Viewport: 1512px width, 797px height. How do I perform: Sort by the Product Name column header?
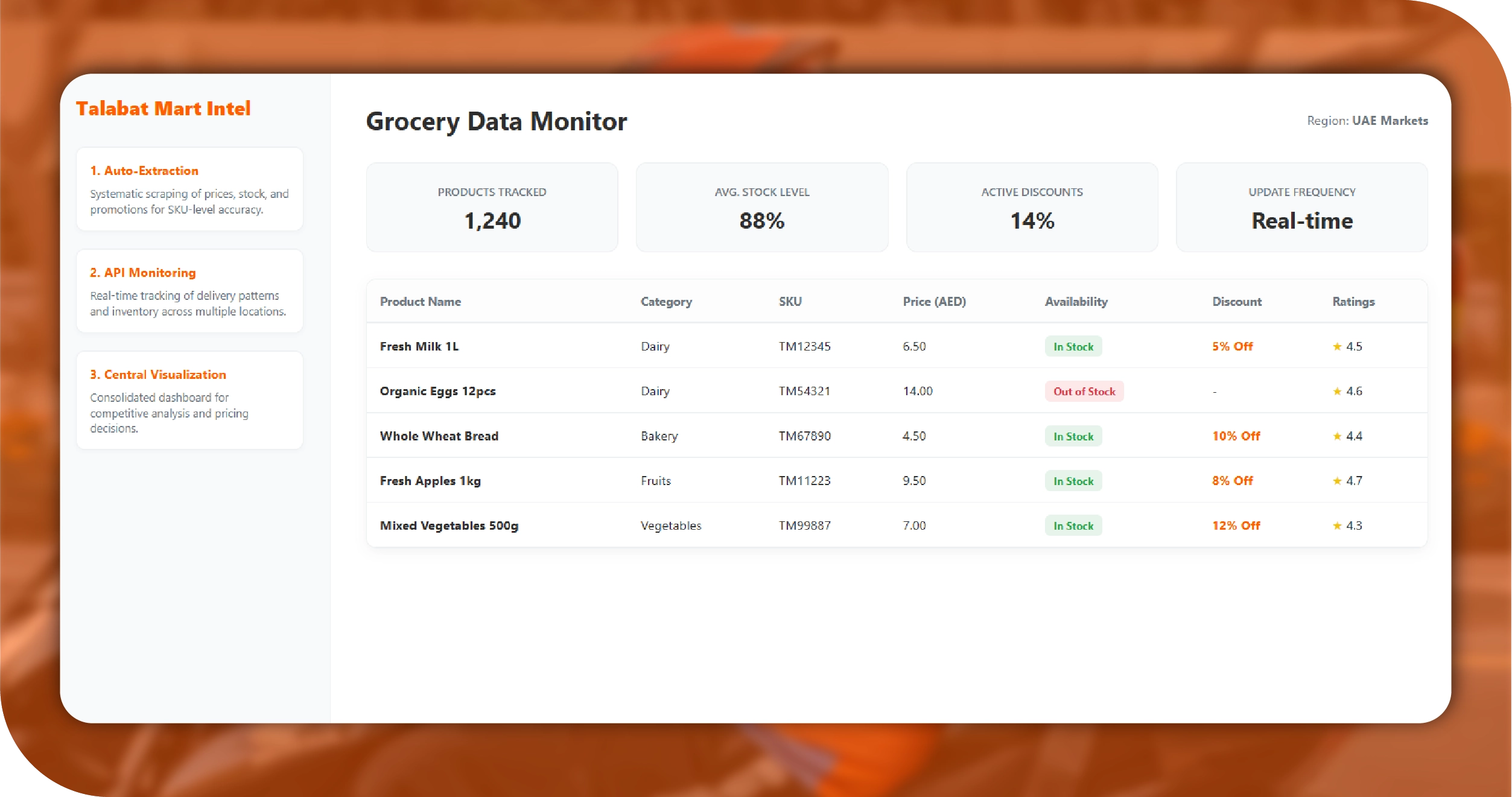pyautogui.click(x=420, y=302)
